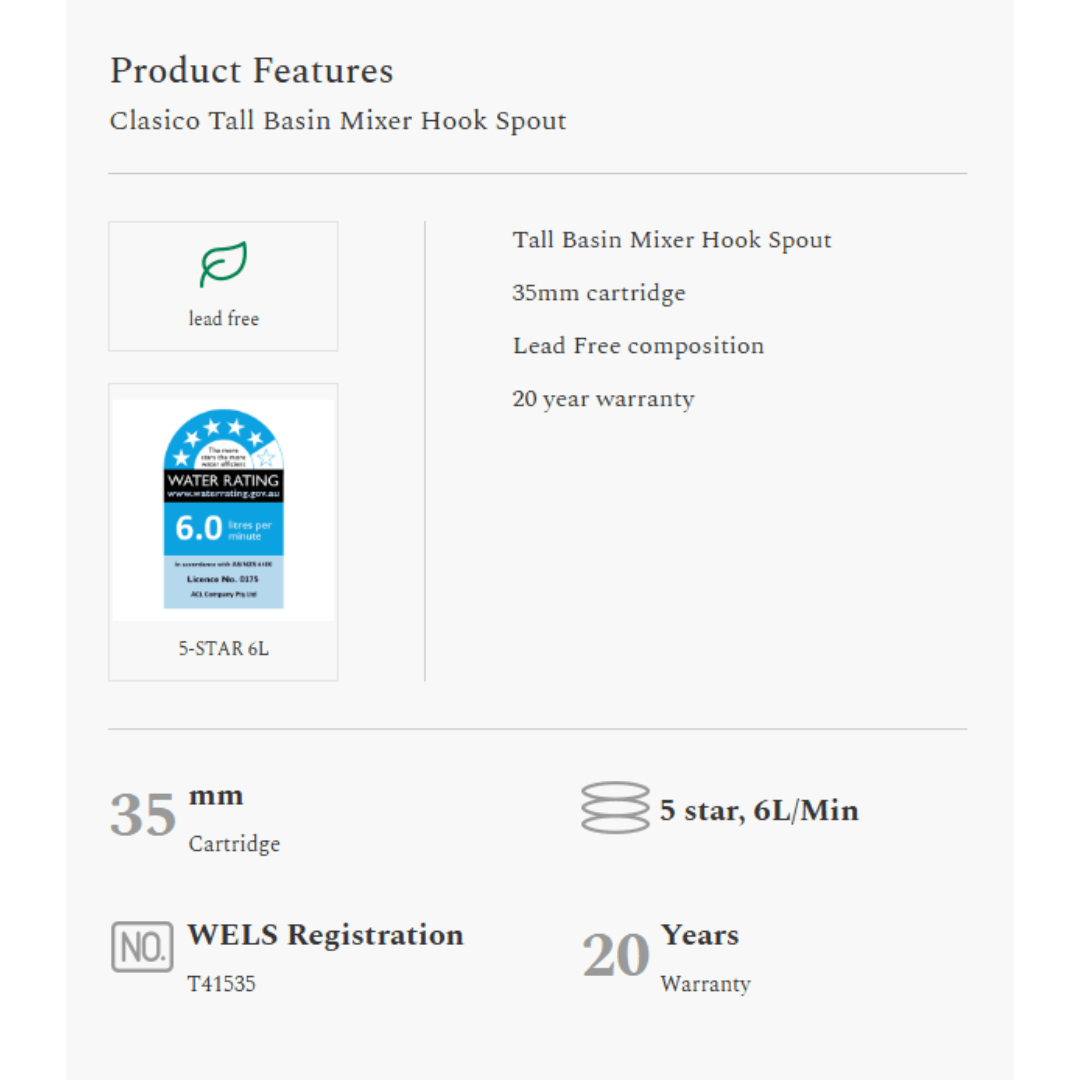Click the 'lead free' label under the leaf
Image resolution: width=1080 pixels, height=1080 pixels.
223,319
